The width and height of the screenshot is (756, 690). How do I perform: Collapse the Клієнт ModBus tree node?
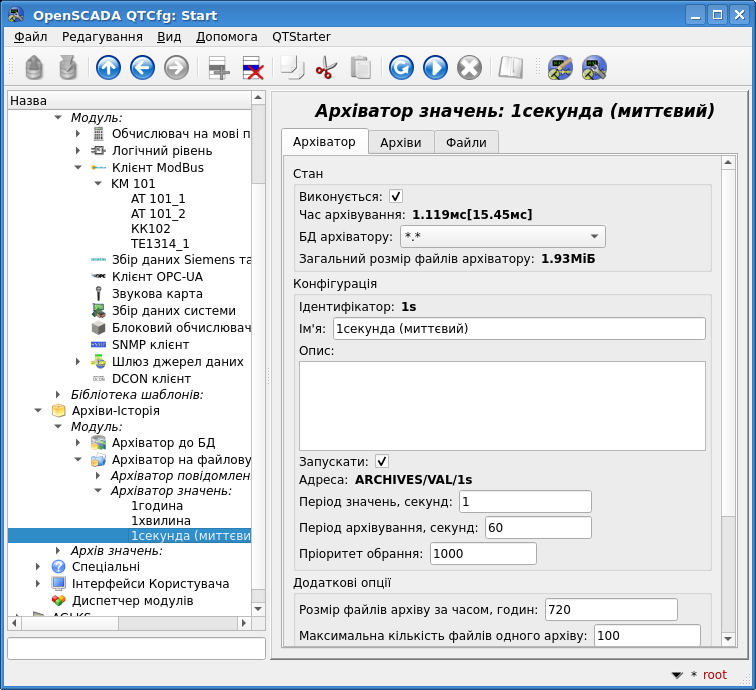tap(78, 167)
